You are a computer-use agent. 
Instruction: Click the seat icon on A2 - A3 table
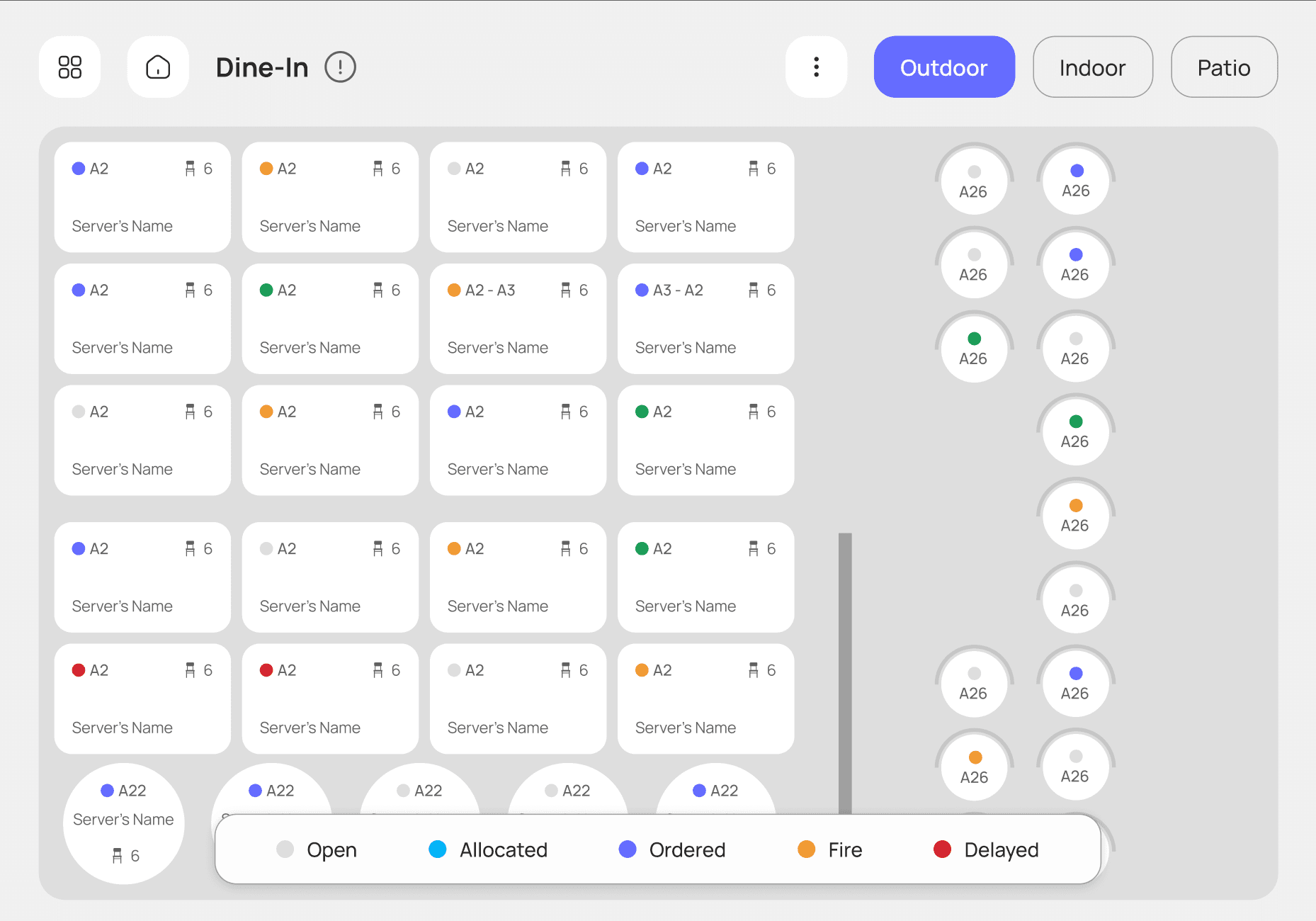tap(566, 290)
